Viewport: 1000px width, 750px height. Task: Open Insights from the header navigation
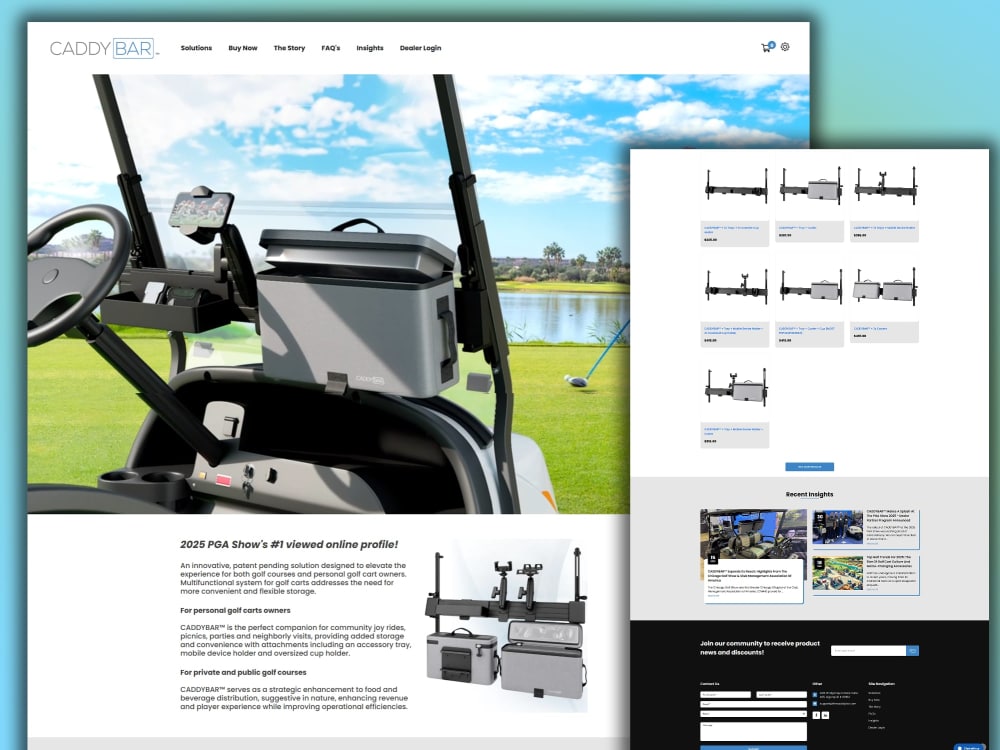[370, 48]
